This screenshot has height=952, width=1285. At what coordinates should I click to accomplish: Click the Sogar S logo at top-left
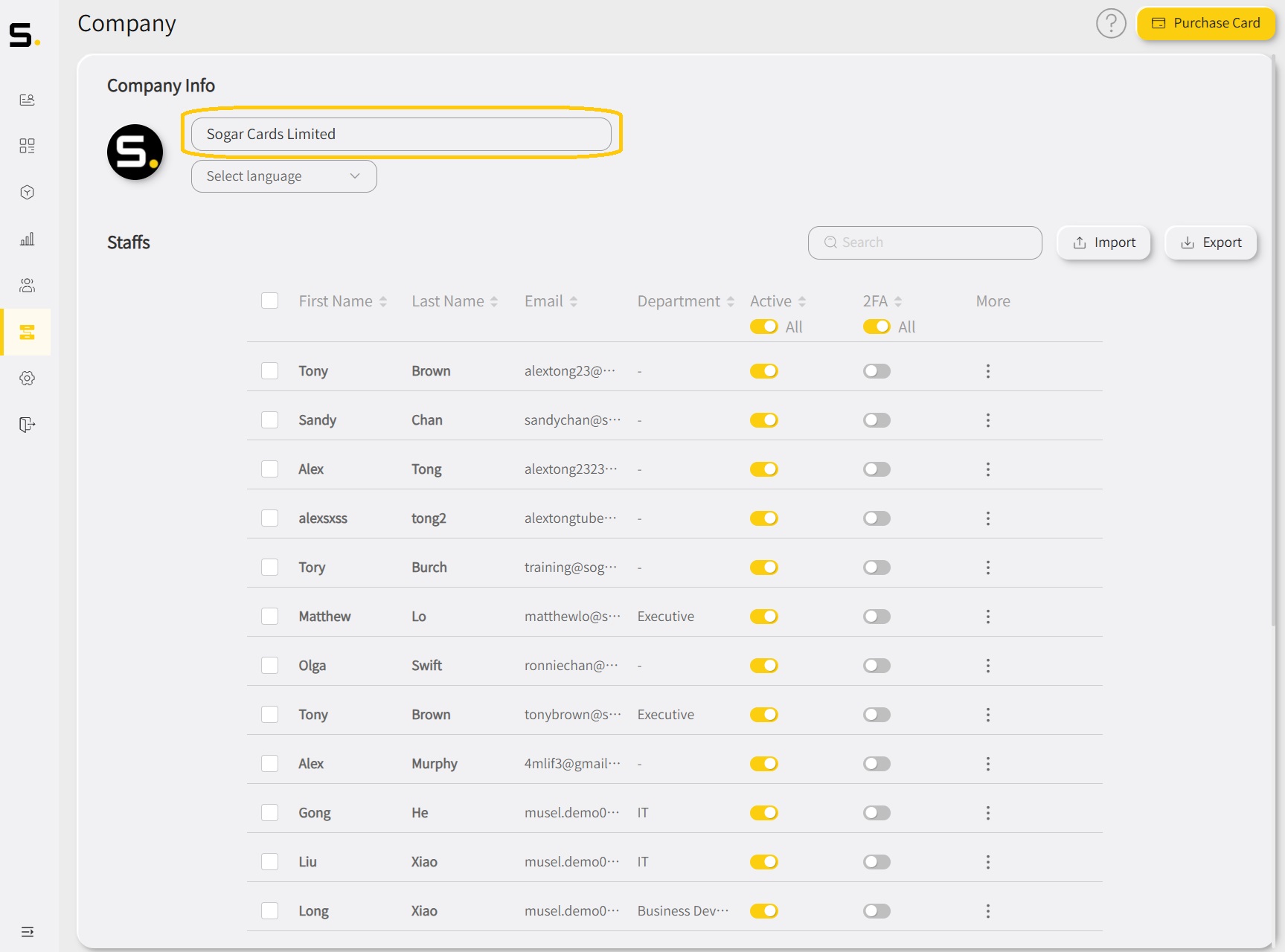25,34
